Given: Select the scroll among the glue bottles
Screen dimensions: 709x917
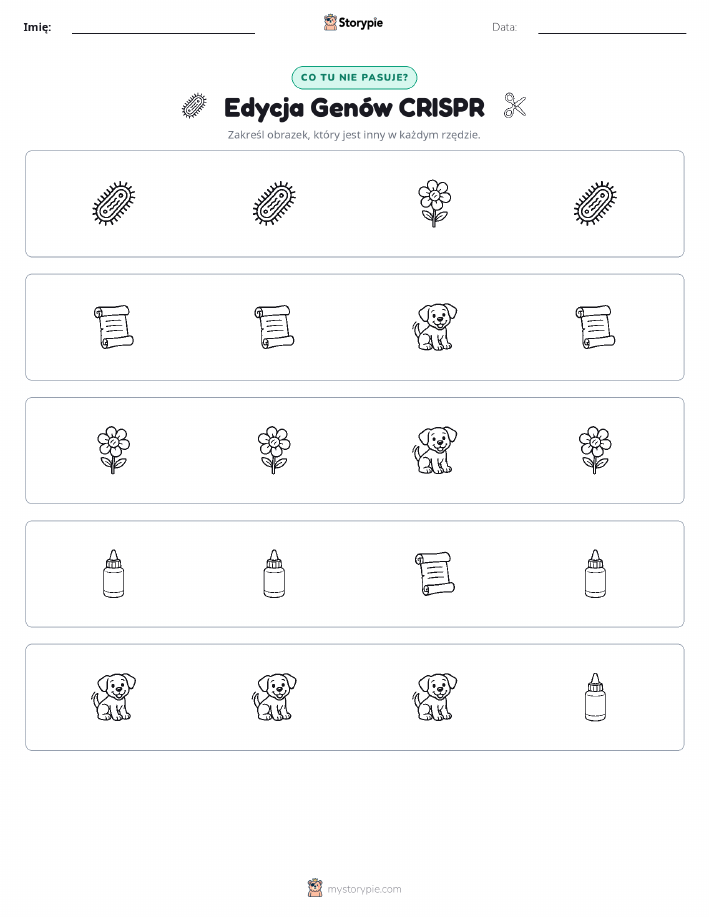Looking at the screenshot, I should point(435,573).
